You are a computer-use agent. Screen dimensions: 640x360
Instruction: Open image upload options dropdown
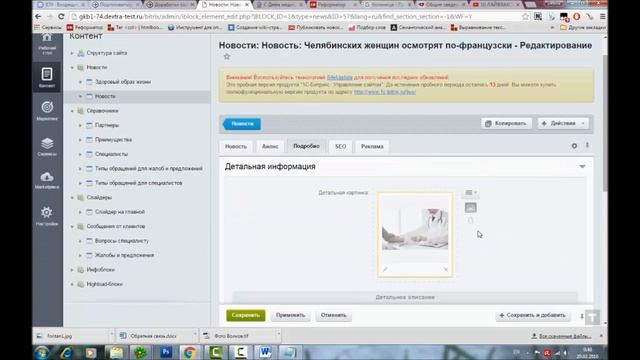[471, 193]
